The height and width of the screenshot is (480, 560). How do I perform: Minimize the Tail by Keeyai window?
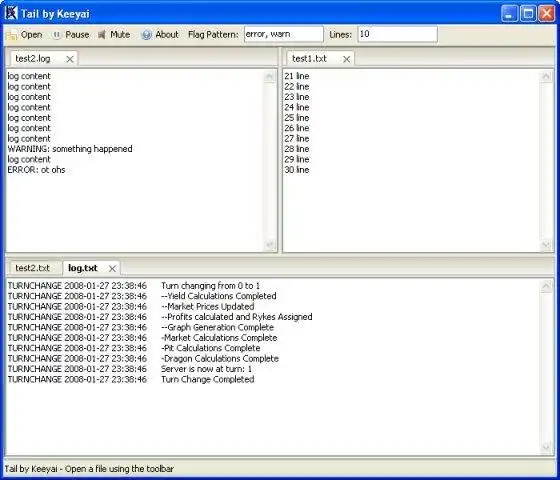[509, 14]
